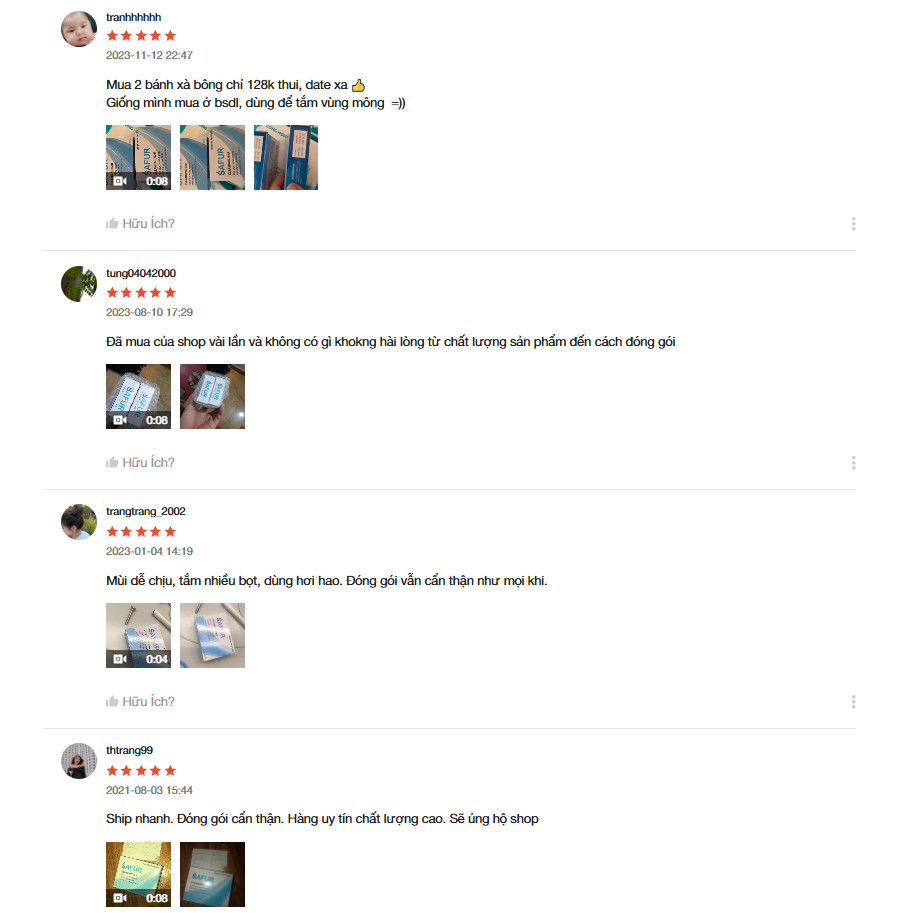
Task: View tung04042000's photo of soap held in hand
Action: (213, 397)
